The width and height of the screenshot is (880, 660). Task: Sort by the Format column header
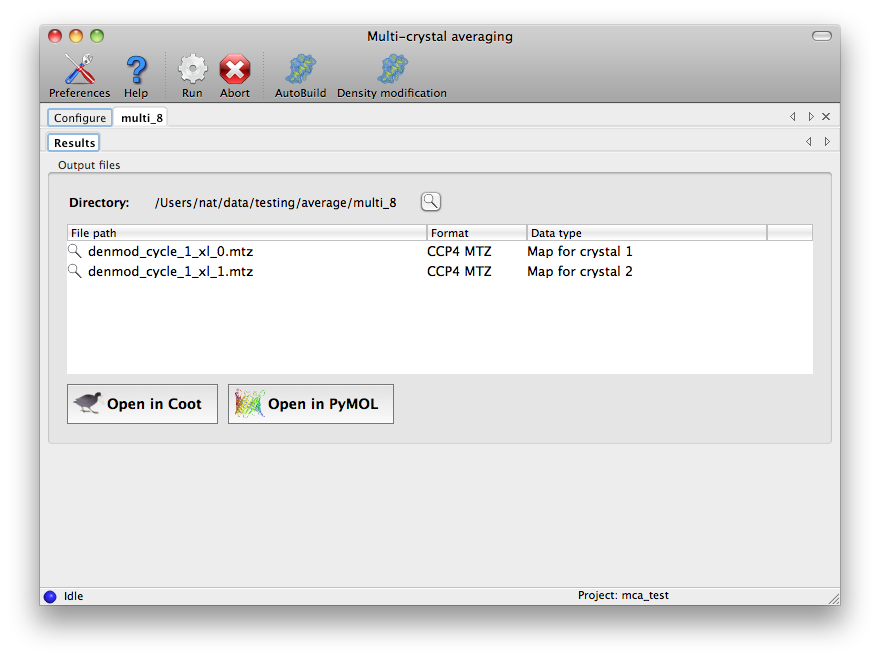476,233
